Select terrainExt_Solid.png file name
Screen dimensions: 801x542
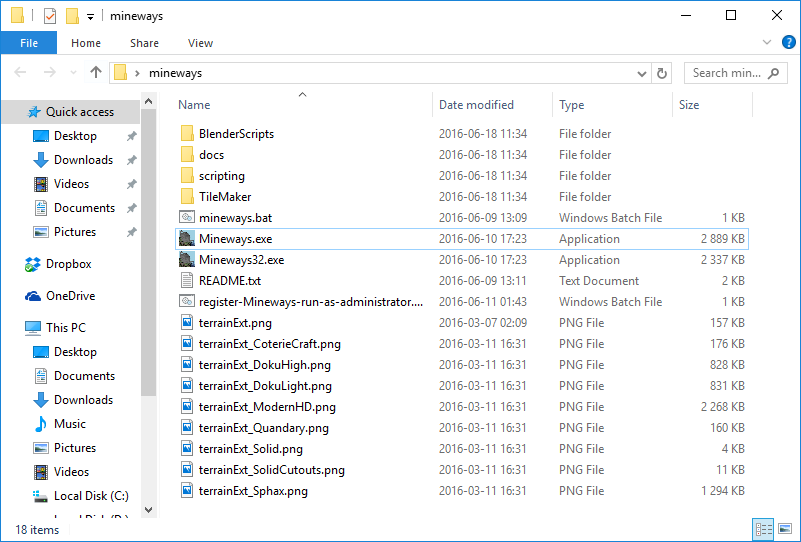click(x=251, y=449)
